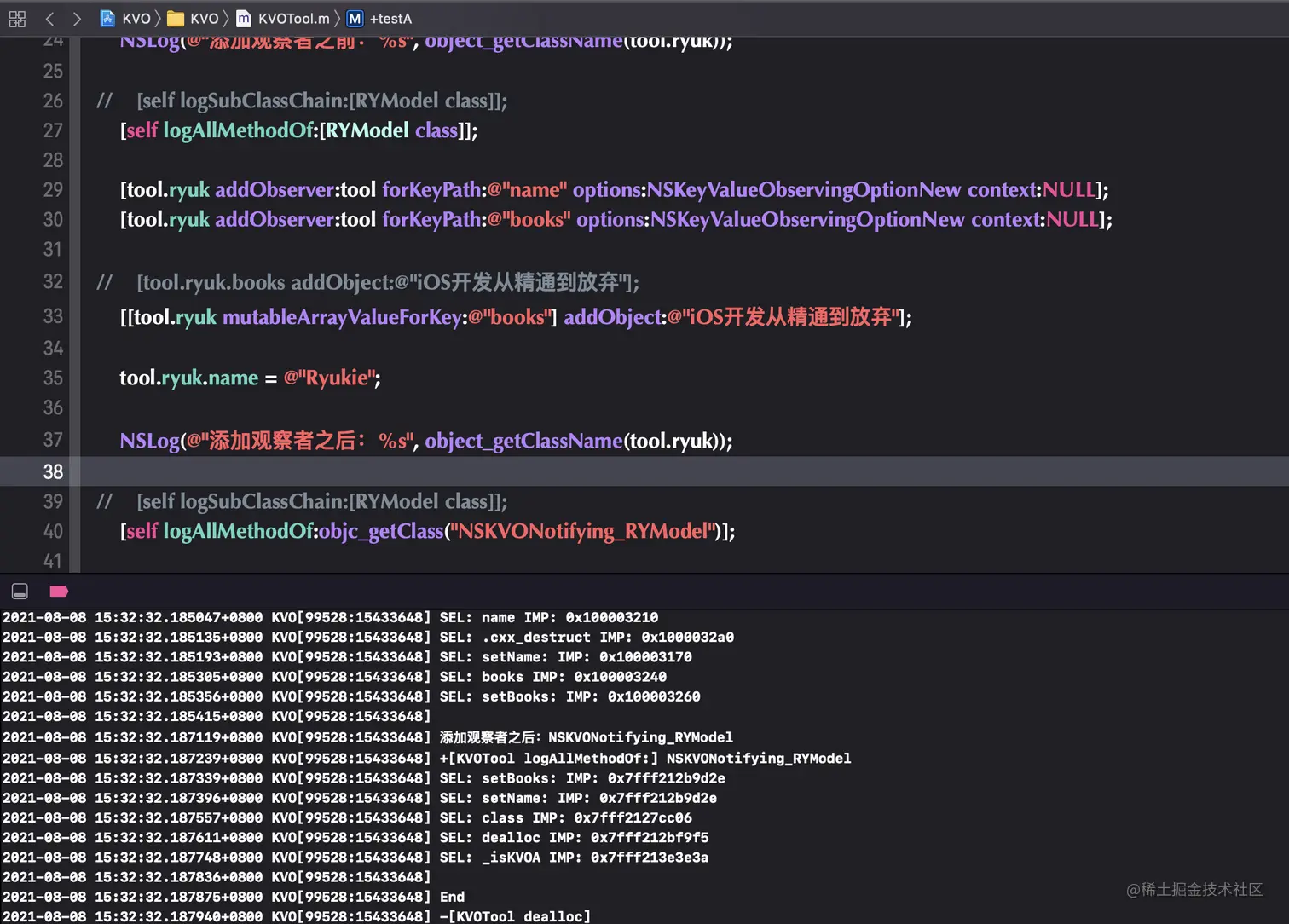
Task: Click object_getClassName on line 37
Action: pyautogui.click(x=523, y=441)
